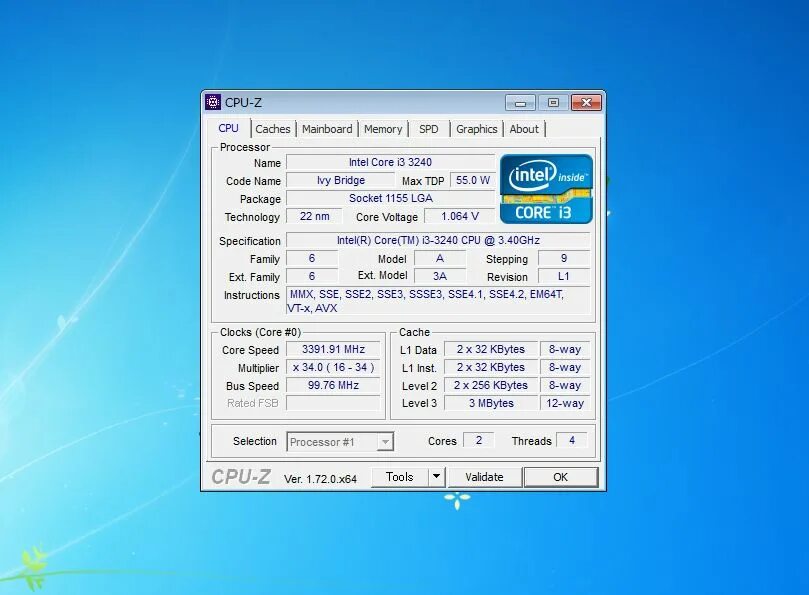Click the Code Name value 'Ivy Bridge'

pos(341,180)
